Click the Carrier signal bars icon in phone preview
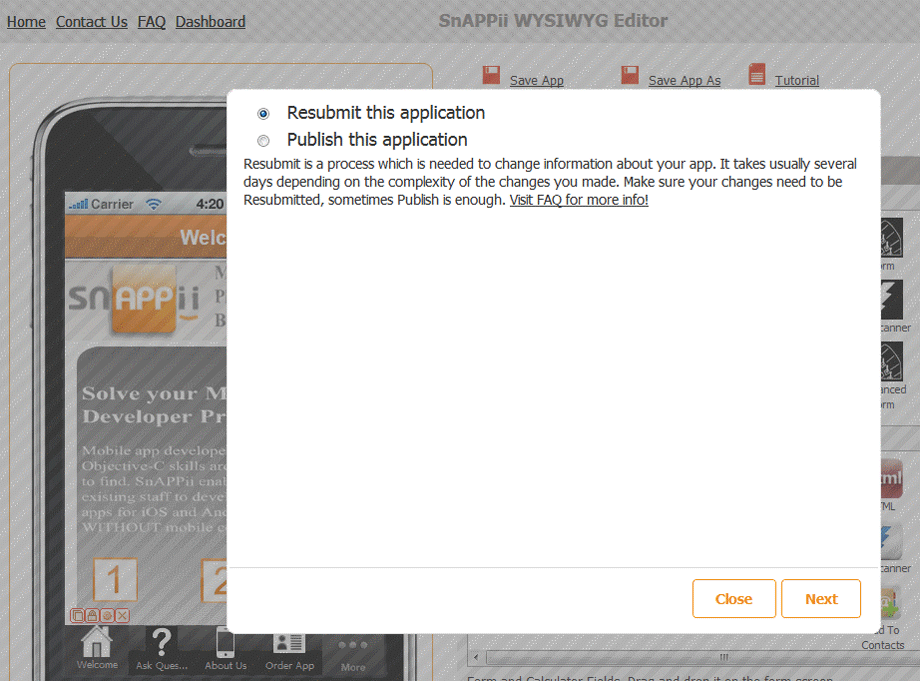The image size is (920, 681). click(79, 204)
